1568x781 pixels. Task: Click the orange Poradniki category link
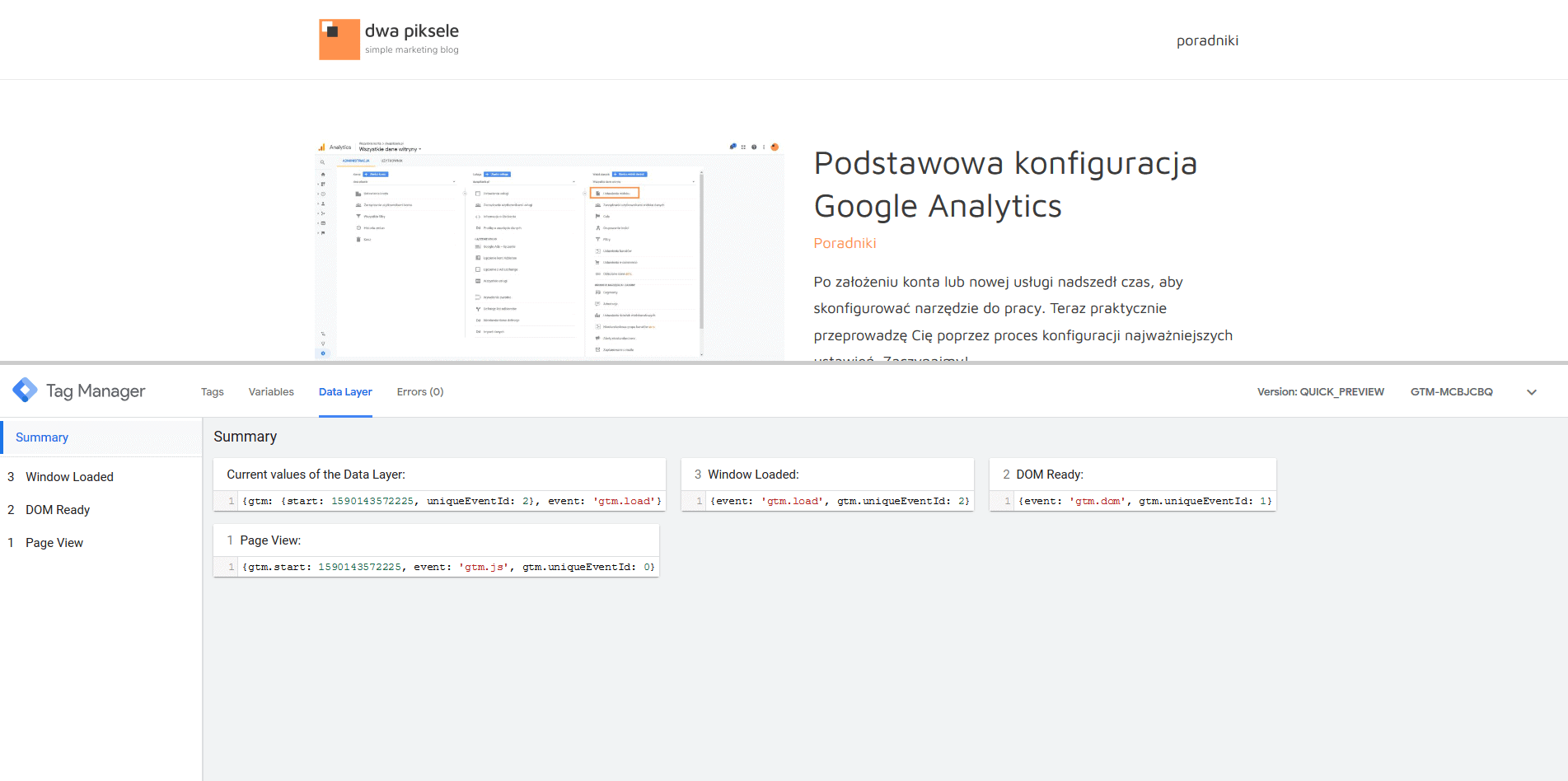pyautogui.click(x=845, y=243)
